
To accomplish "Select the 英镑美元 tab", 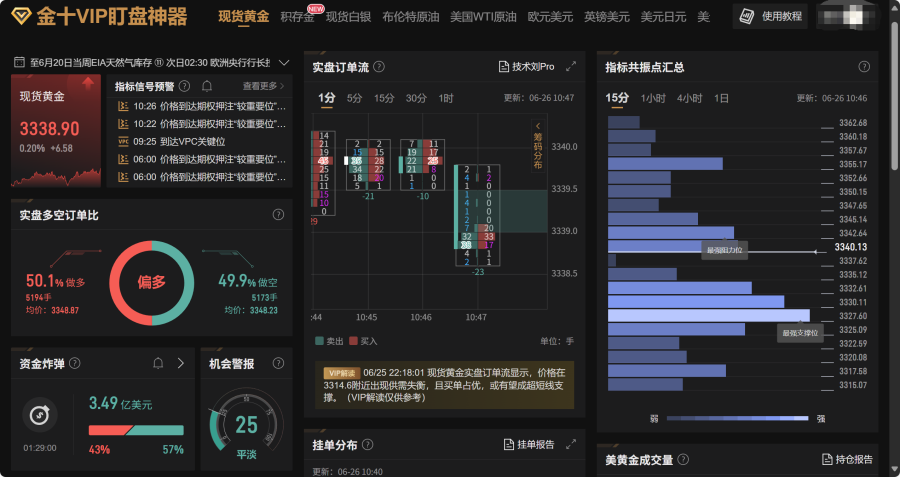I will click(607, 17).
